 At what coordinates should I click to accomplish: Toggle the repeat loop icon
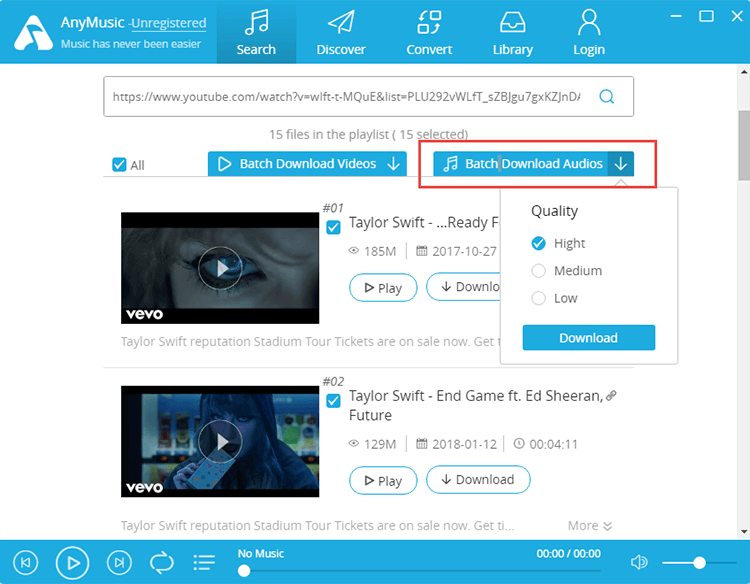162,562
